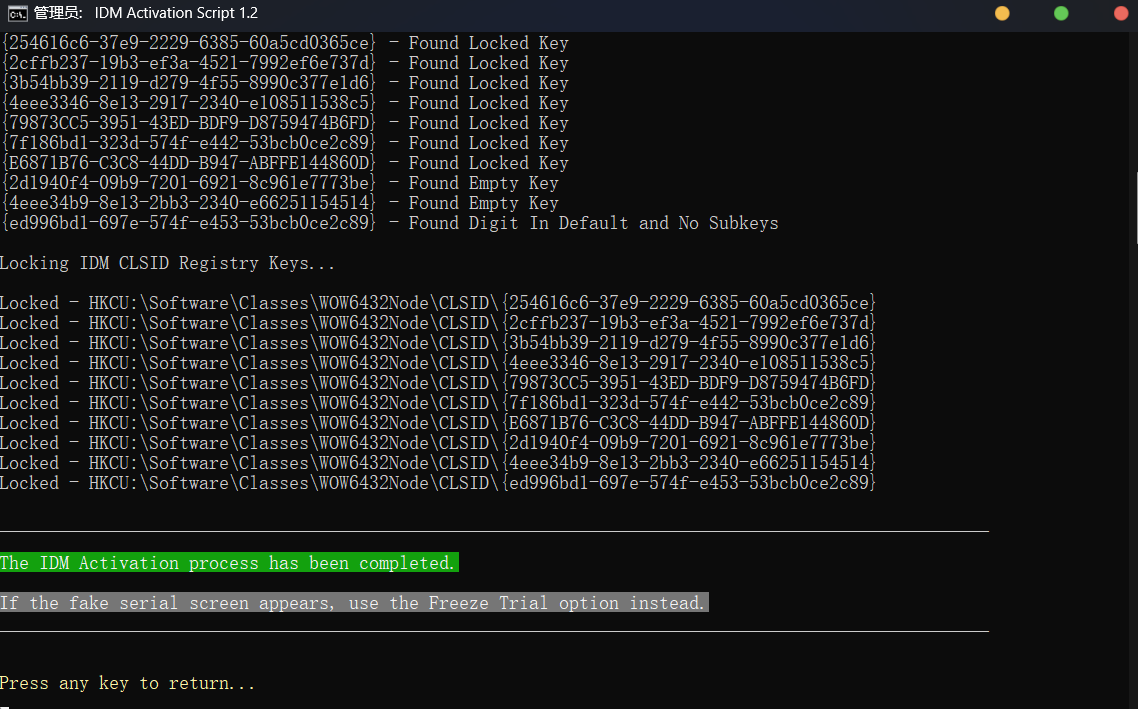Click Found Locked Key line for {4eee3346-8e13...}
Screen dimensions: 1138x709
(x=284, y=102)
